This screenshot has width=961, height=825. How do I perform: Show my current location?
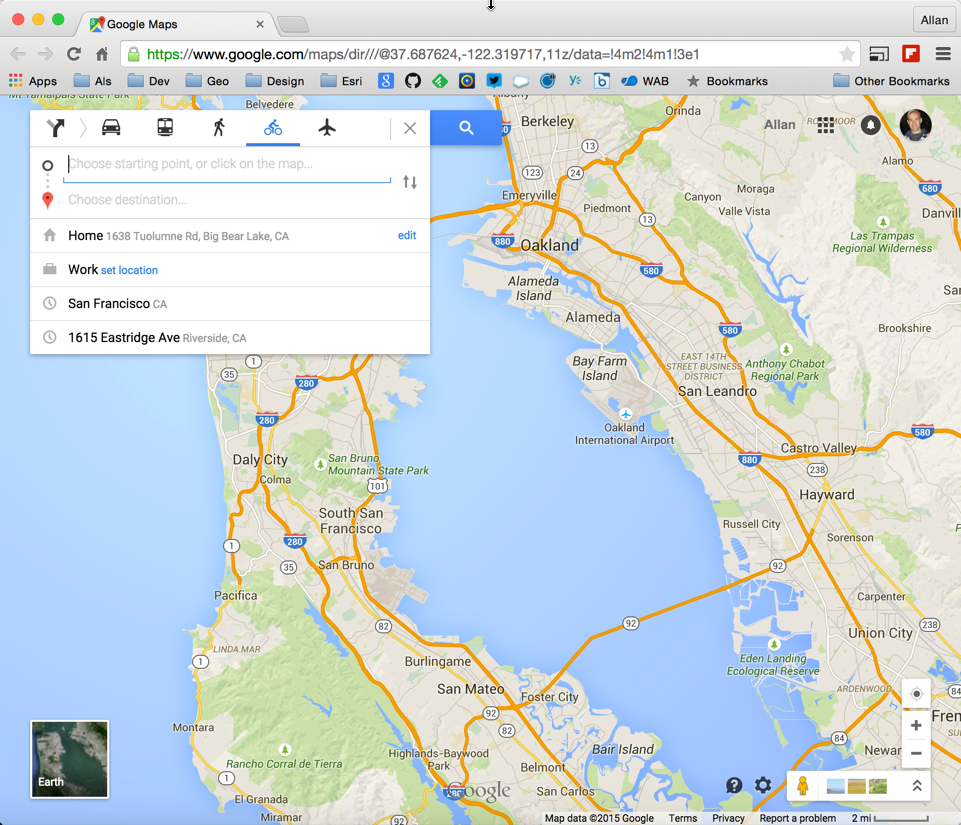pos(916,694)
